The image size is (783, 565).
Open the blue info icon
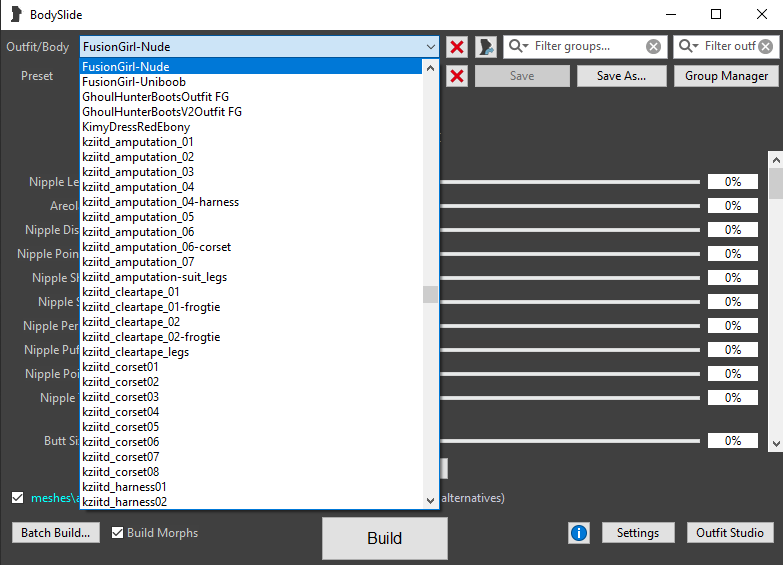coord(579,533)
